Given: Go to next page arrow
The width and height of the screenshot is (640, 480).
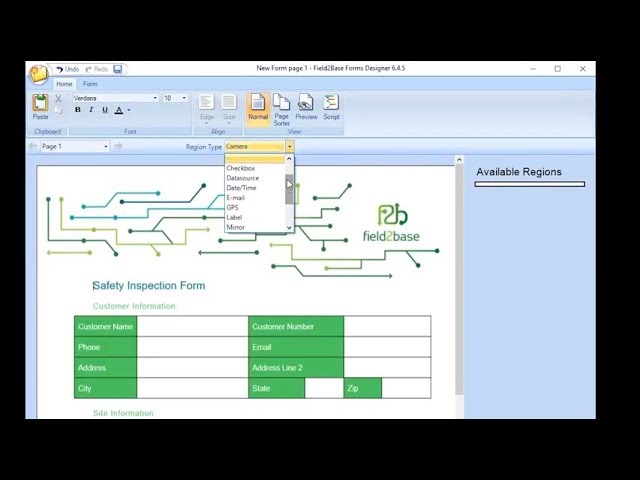Looking at the screenshot, I should [x=118, y=147].
